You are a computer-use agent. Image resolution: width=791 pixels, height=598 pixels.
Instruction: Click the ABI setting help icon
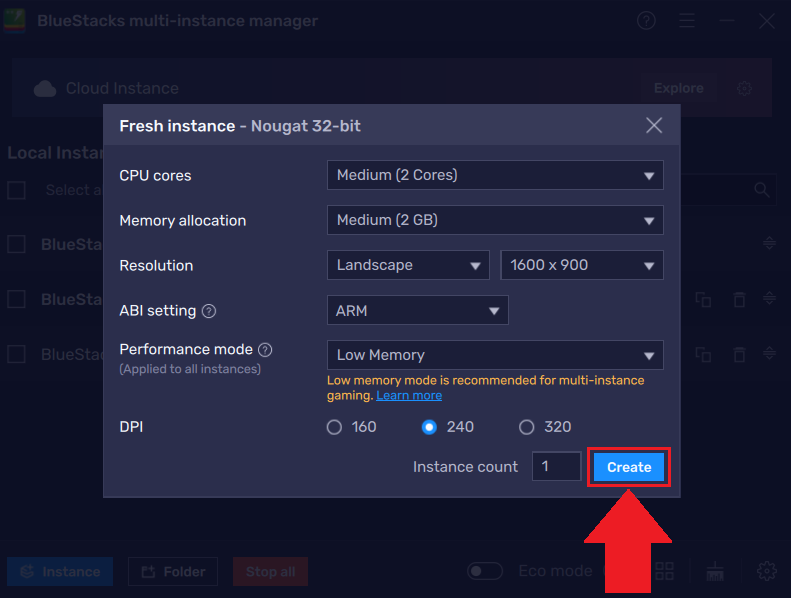(209, 311)
